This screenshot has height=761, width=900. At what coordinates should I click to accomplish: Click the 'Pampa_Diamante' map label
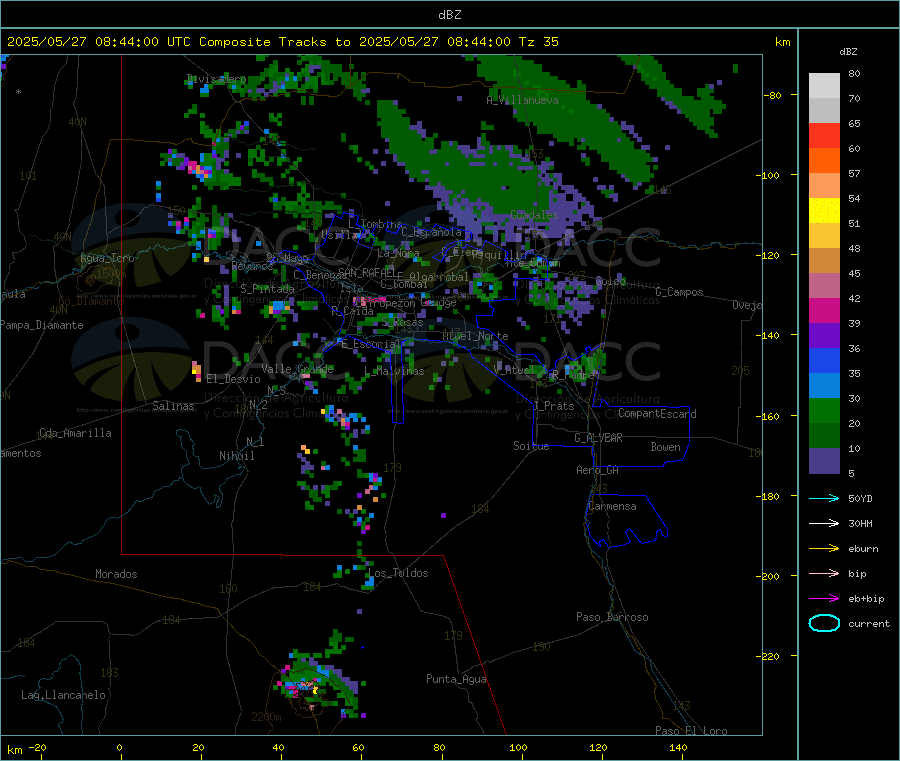point(42,325)
